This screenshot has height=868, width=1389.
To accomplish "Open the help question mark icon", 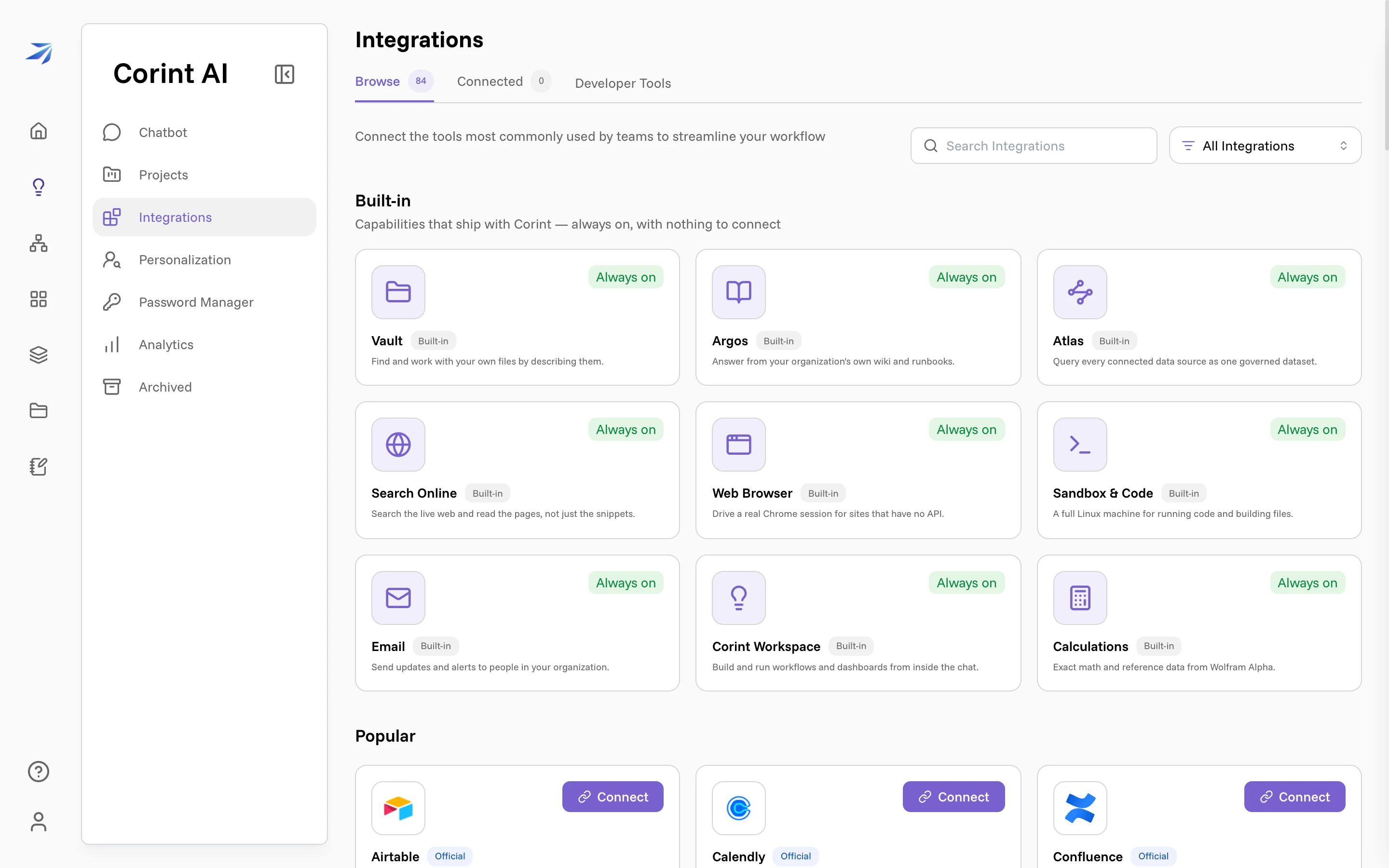I will tap(39, 771).
